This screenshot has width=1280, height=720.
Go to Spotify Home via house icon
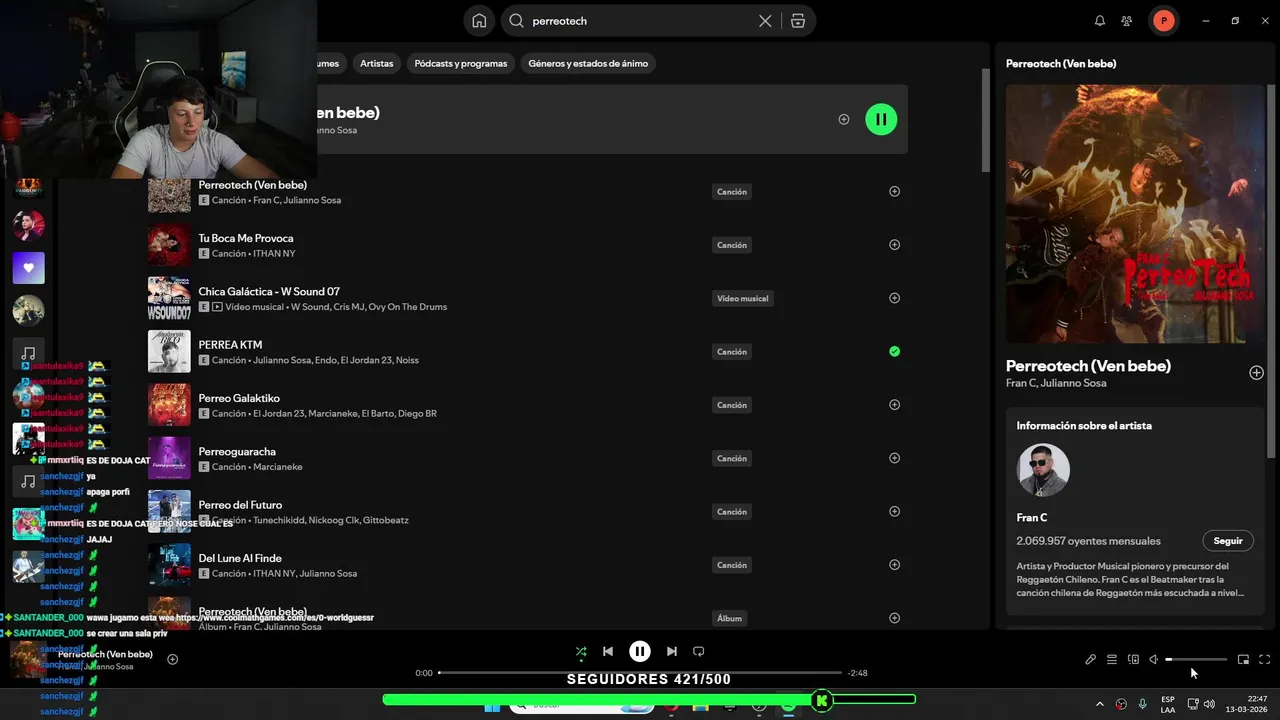(x=479, y=21)
